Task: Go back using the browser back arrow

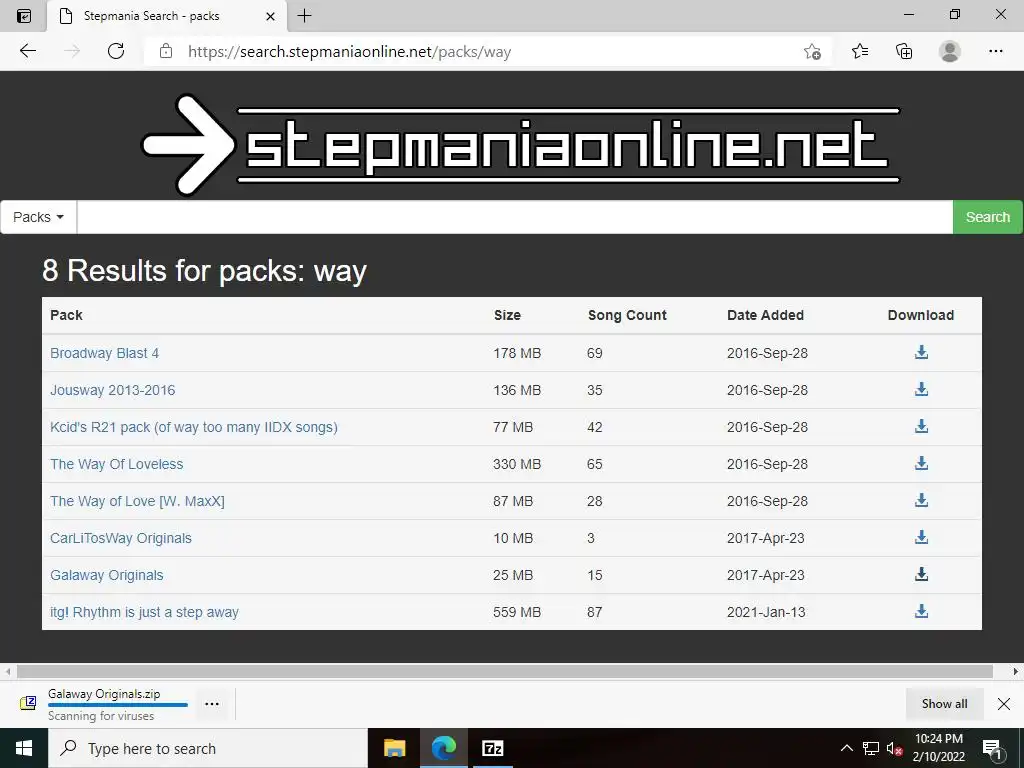Action: pyautogui.click(x=27, y=51)
